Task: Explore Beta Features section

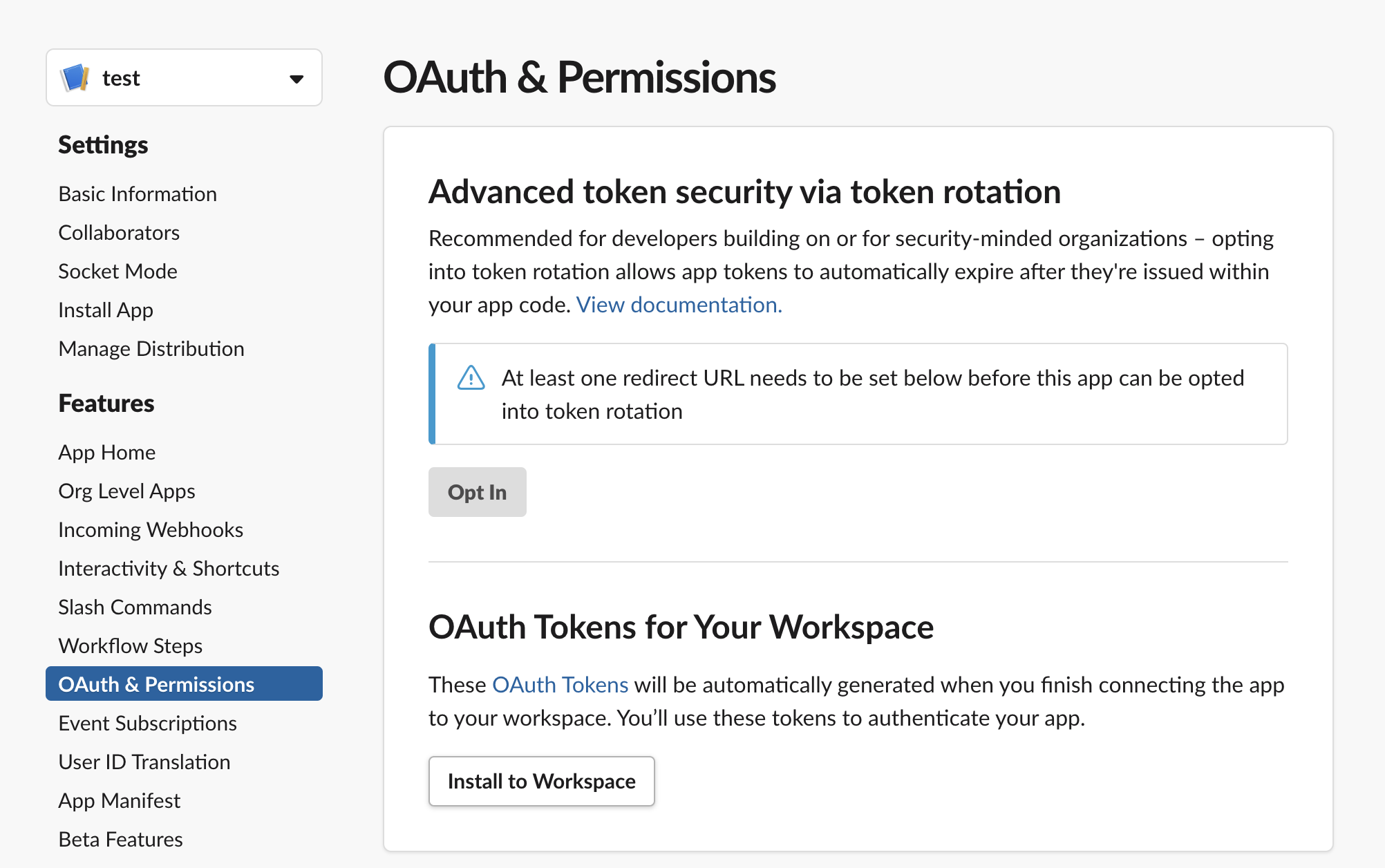Action: click(x=120, y=839)
